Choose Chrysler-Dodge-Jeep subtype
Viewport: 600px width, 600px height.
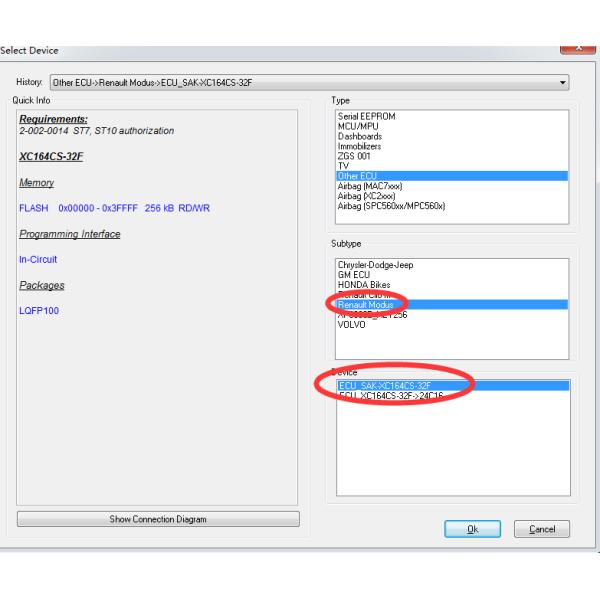(375, 265)
